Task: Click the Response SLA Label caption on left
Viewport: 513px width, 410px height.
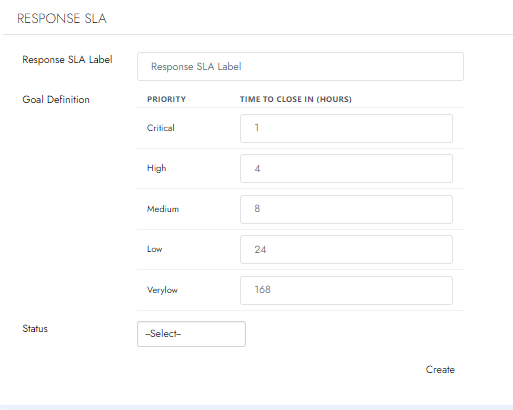Action: coord(67,59)
